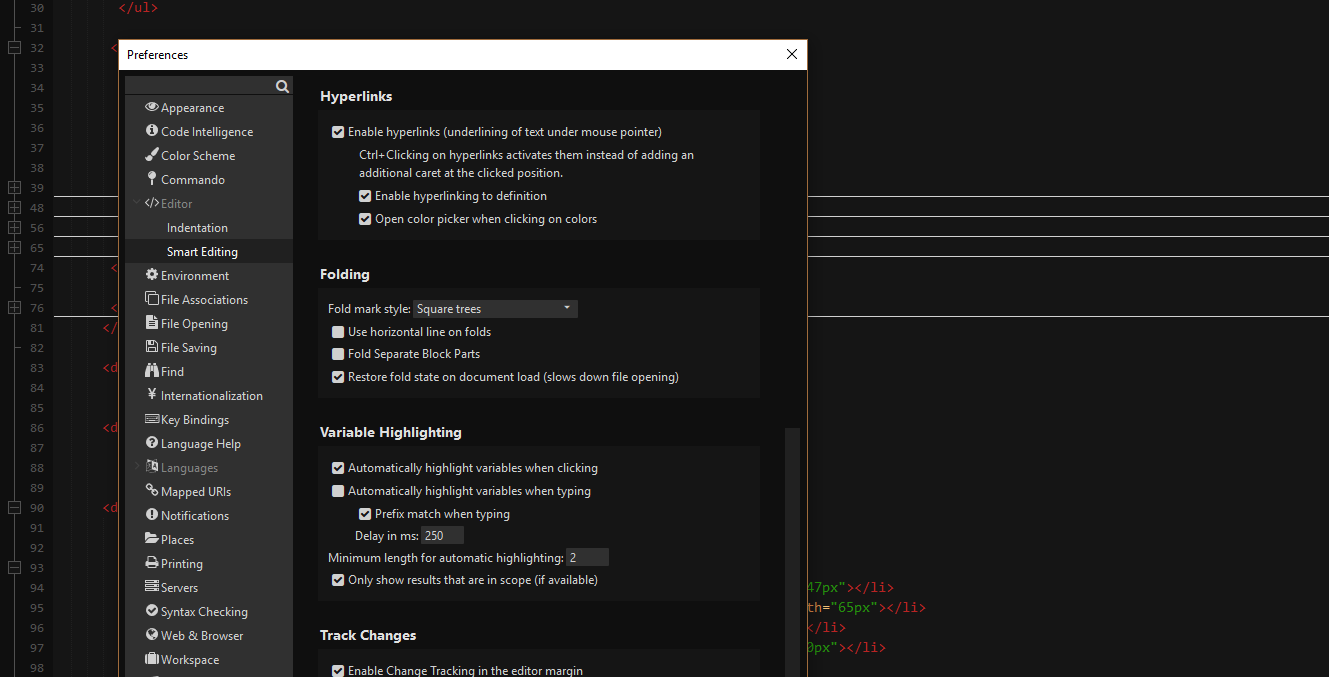Open the Fold mark style dropdown
This screenshot has height=677, width=1329.
point(494,308)
